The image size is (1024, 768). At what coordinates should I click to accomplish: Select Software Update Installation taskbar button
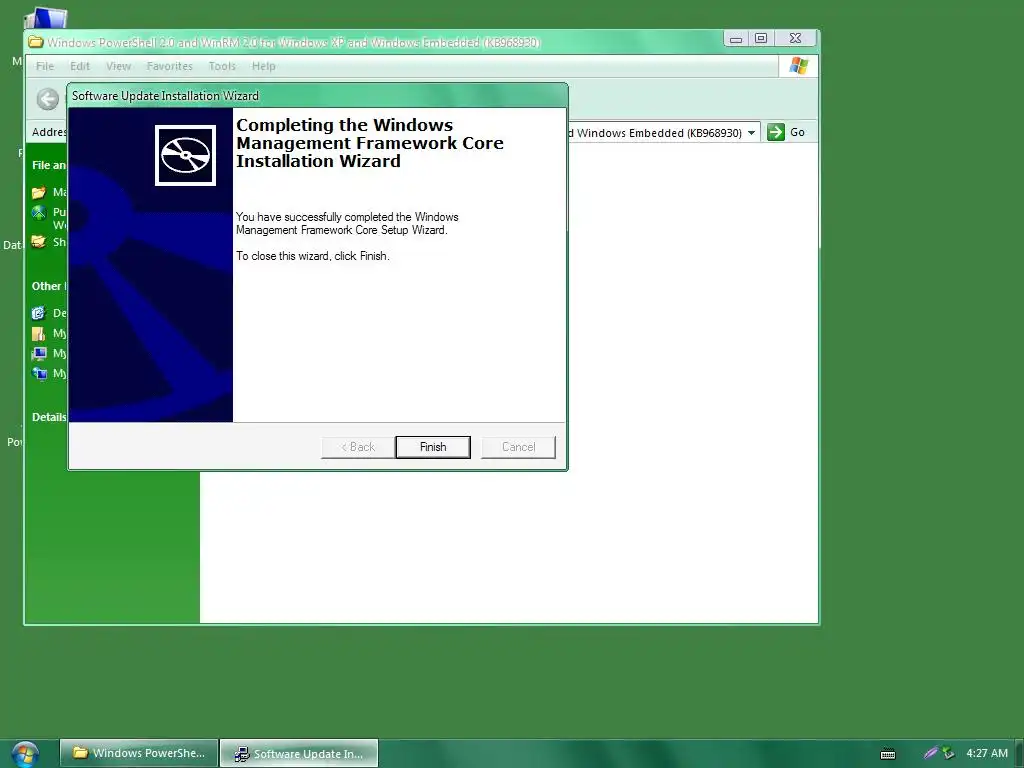299,754
